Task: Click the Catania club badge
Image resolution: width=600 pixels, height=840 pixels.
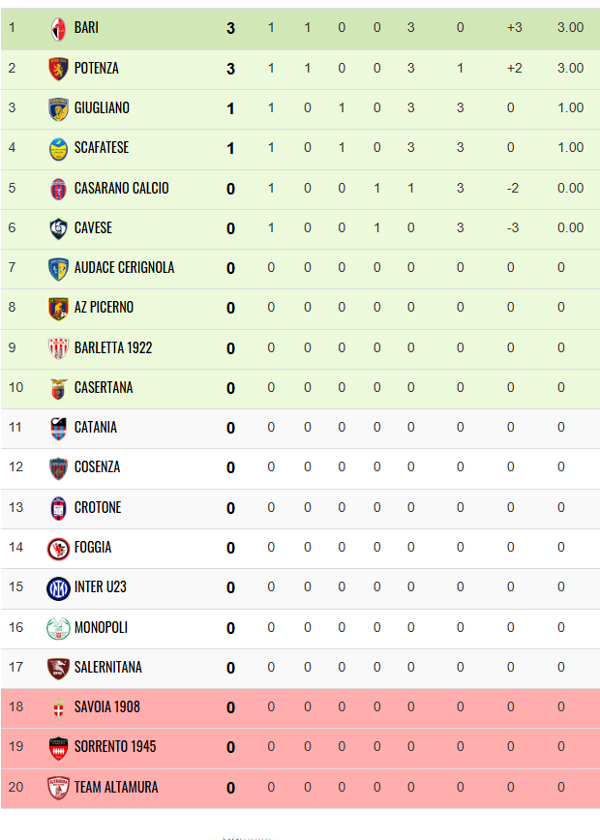Action: 58,429
